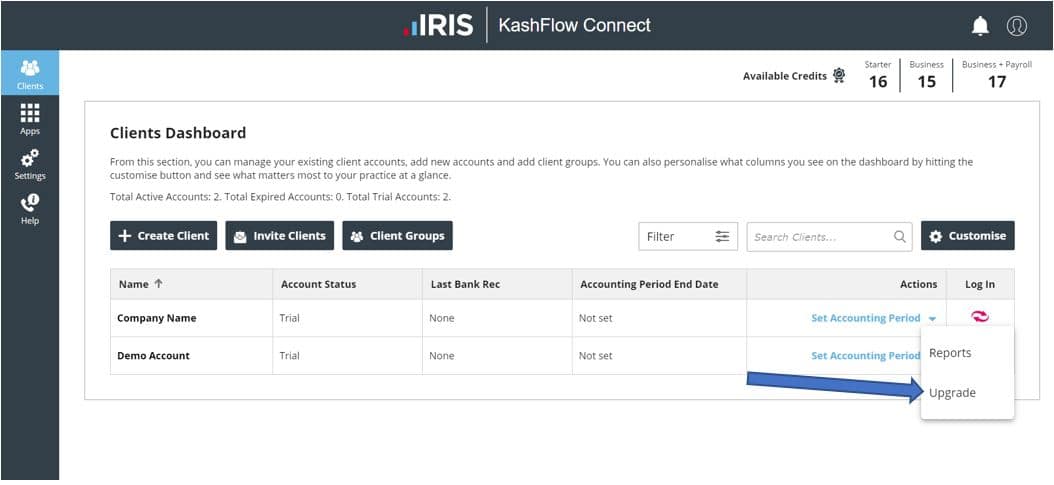Click the Create Client button
The image size is (1054, 485).
(163, 236)
